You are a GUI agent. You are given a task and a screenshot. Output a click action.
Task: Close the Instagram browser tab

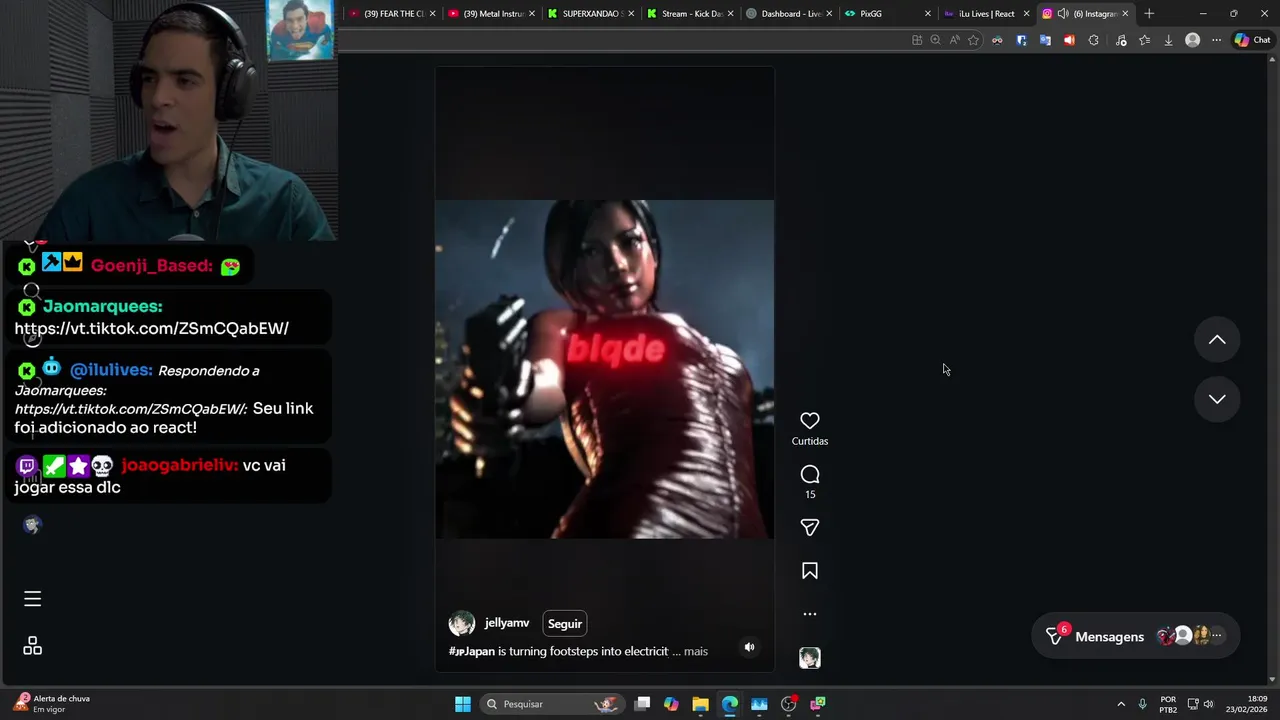pos(1125,14)
